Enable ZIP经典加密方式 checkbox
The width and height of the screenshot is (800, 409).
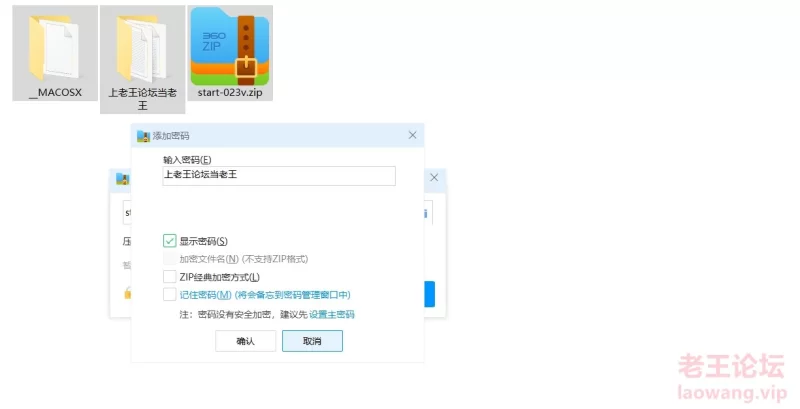169,276
